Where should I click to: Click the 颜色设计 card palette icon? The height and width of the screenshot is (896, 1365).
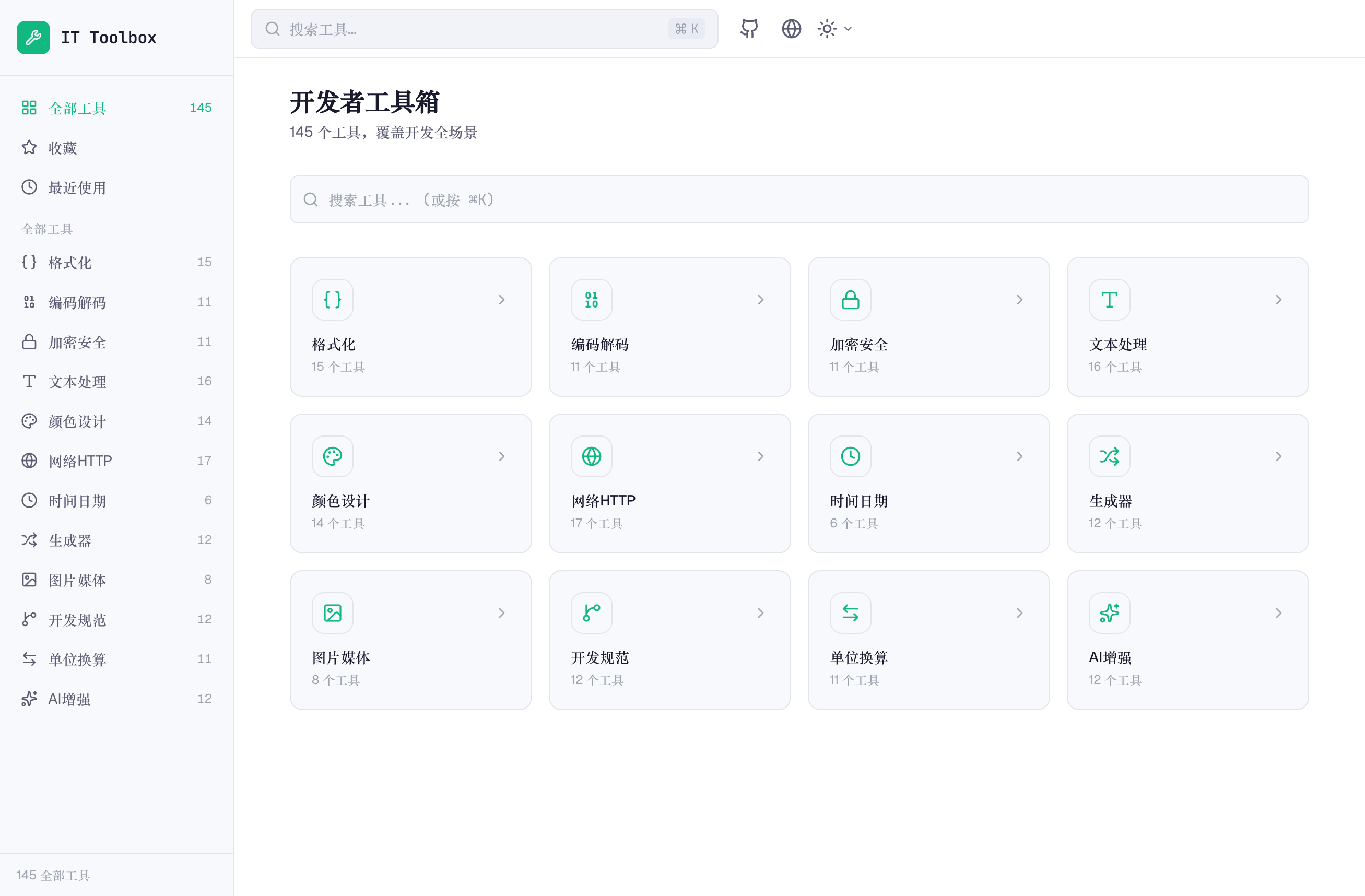333,456
